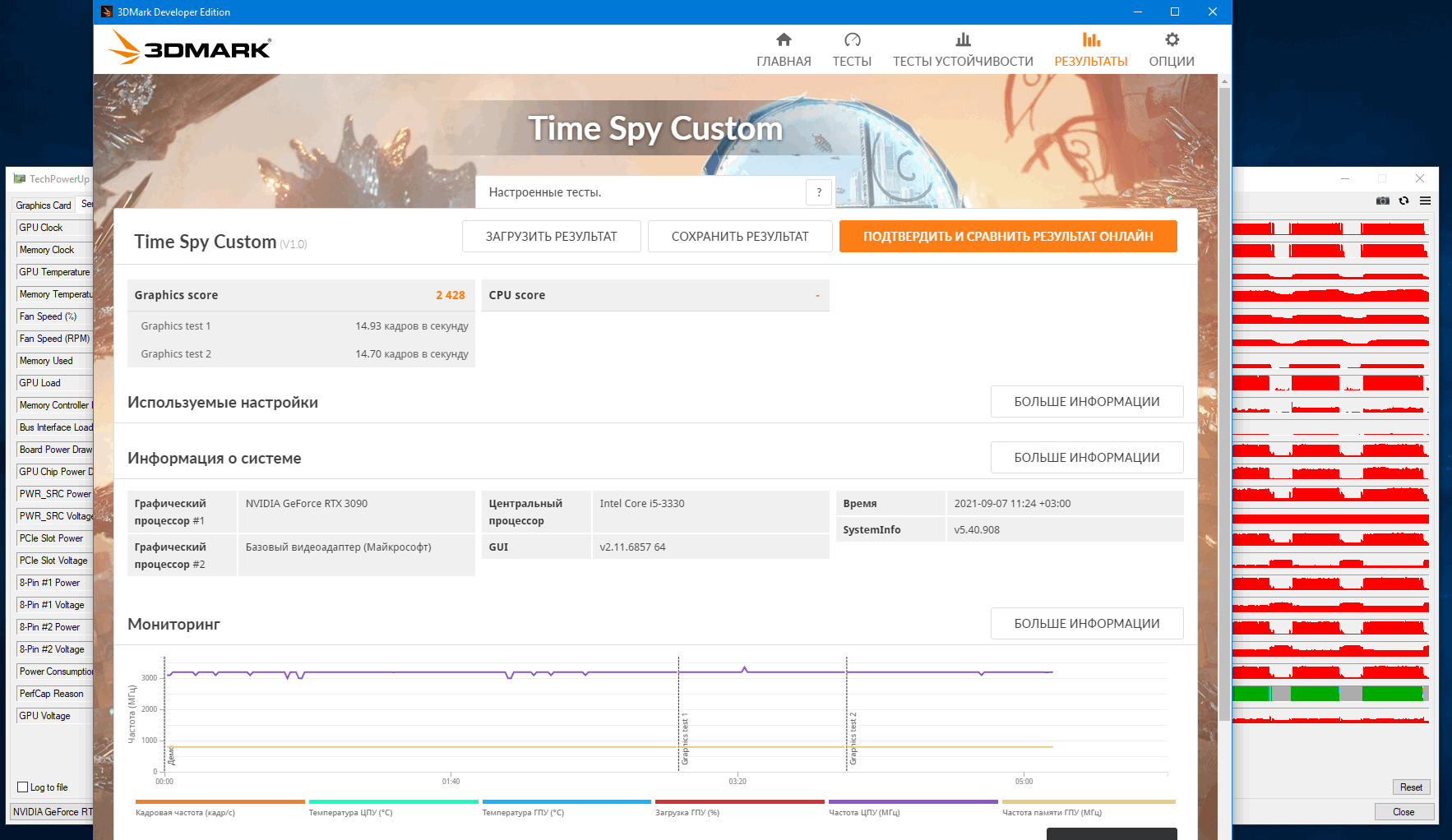Image resolution: width=1452 pixels, height=840 pixels.
Task: Click the GUI version v2.11.6857 64
Action: coord(710,547)
